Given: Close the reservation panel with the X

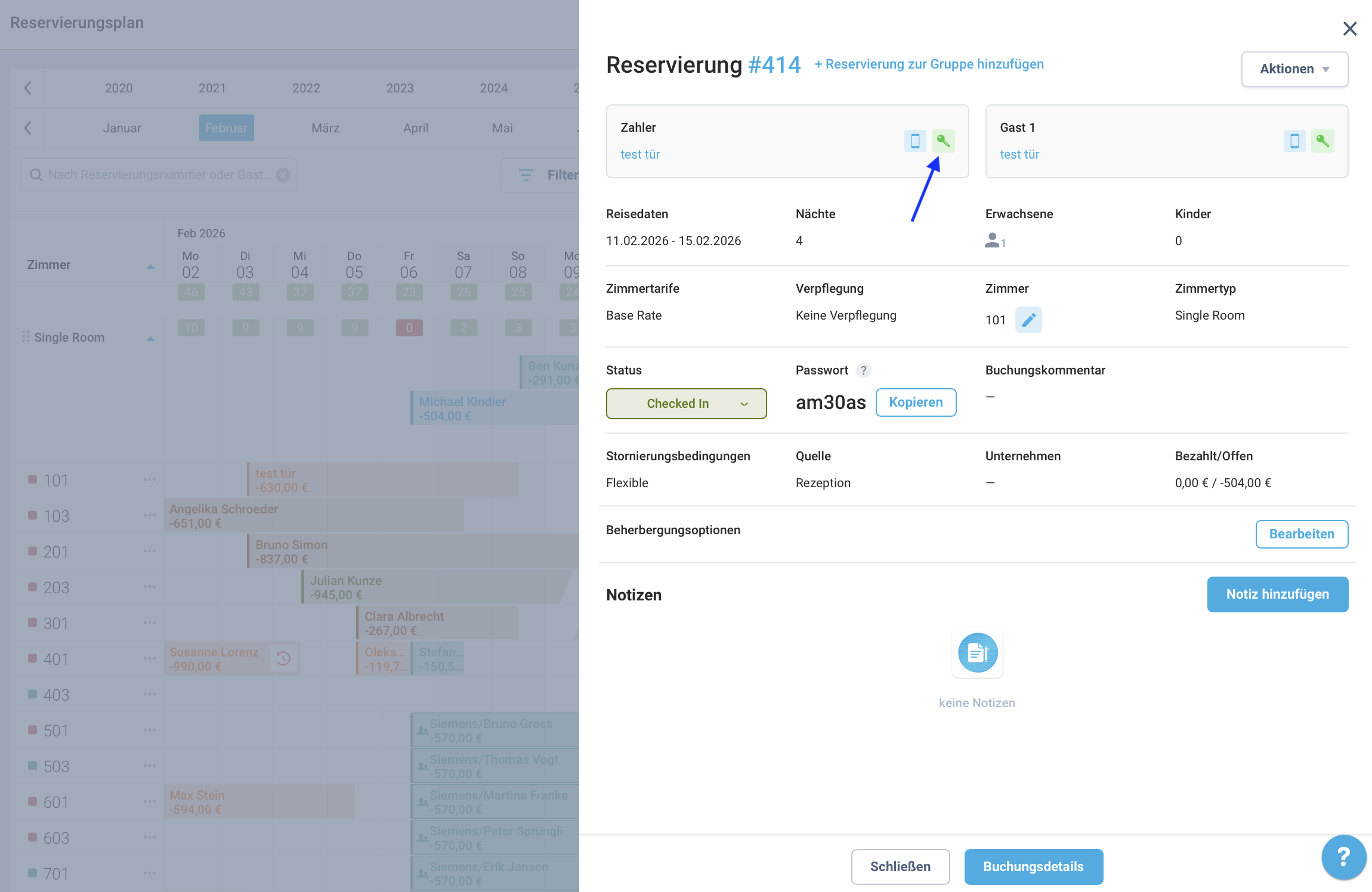Looking at the screenshot, I should click(1350, 29).
